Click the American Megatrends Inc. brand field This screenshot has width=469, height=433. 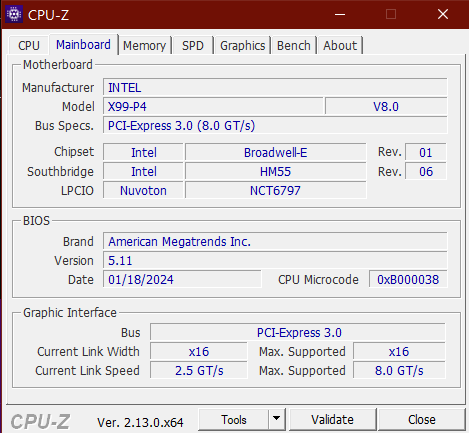275,242
